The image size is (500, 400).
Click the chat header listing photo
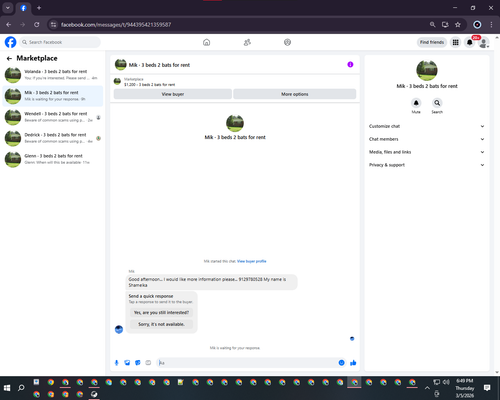coord(121,65)
